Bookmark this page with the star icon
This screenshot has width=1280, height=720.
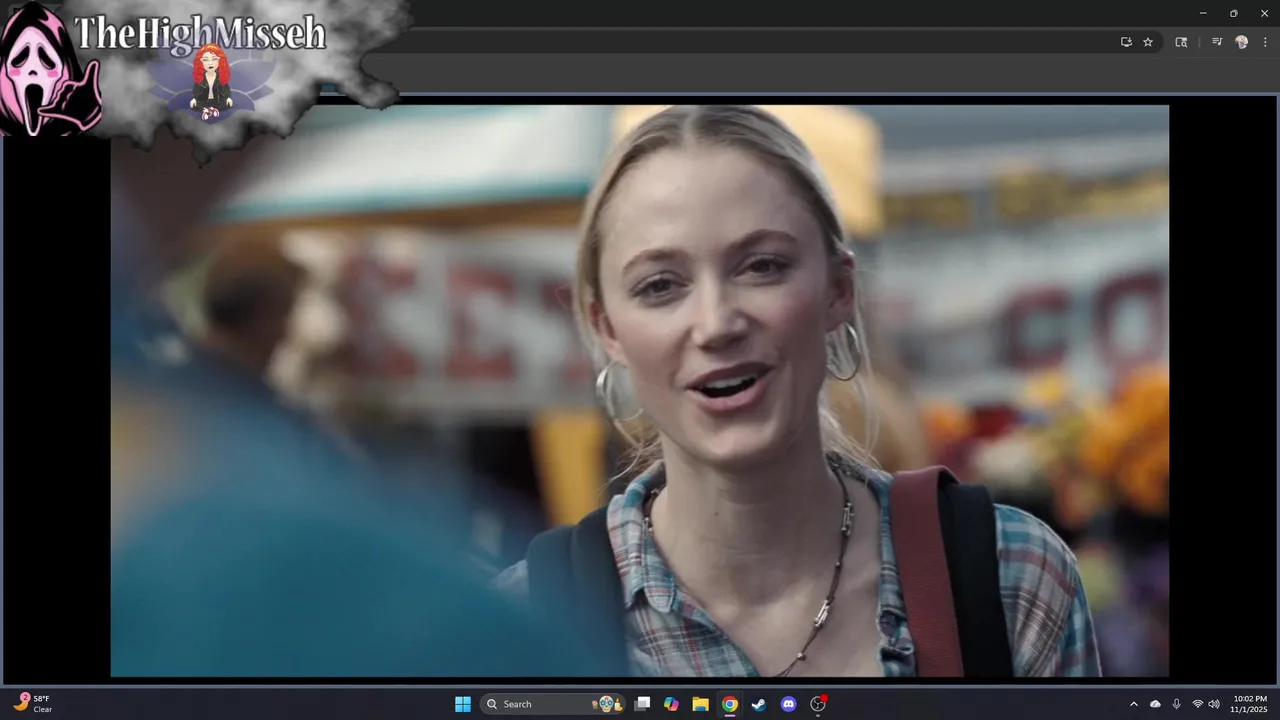click(1148, 42)
